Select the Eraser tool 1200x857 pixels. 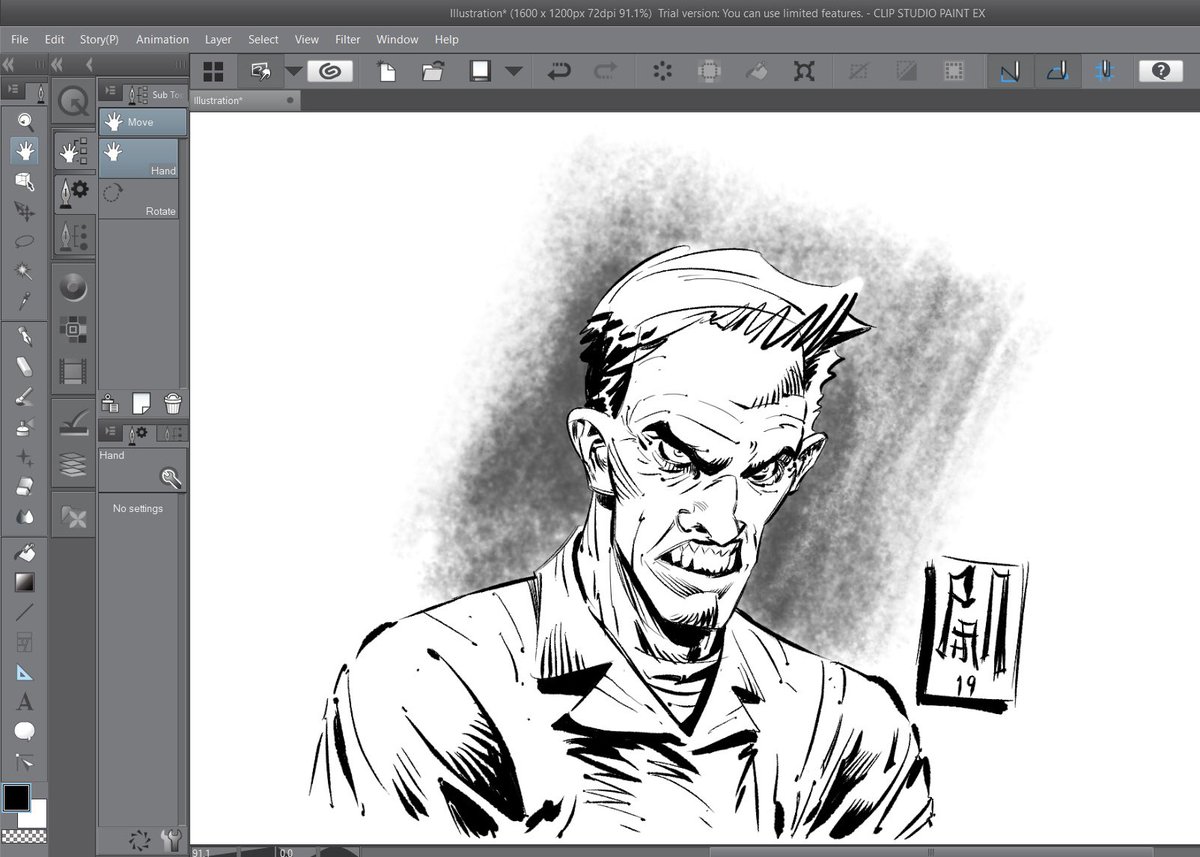(25, 488)
